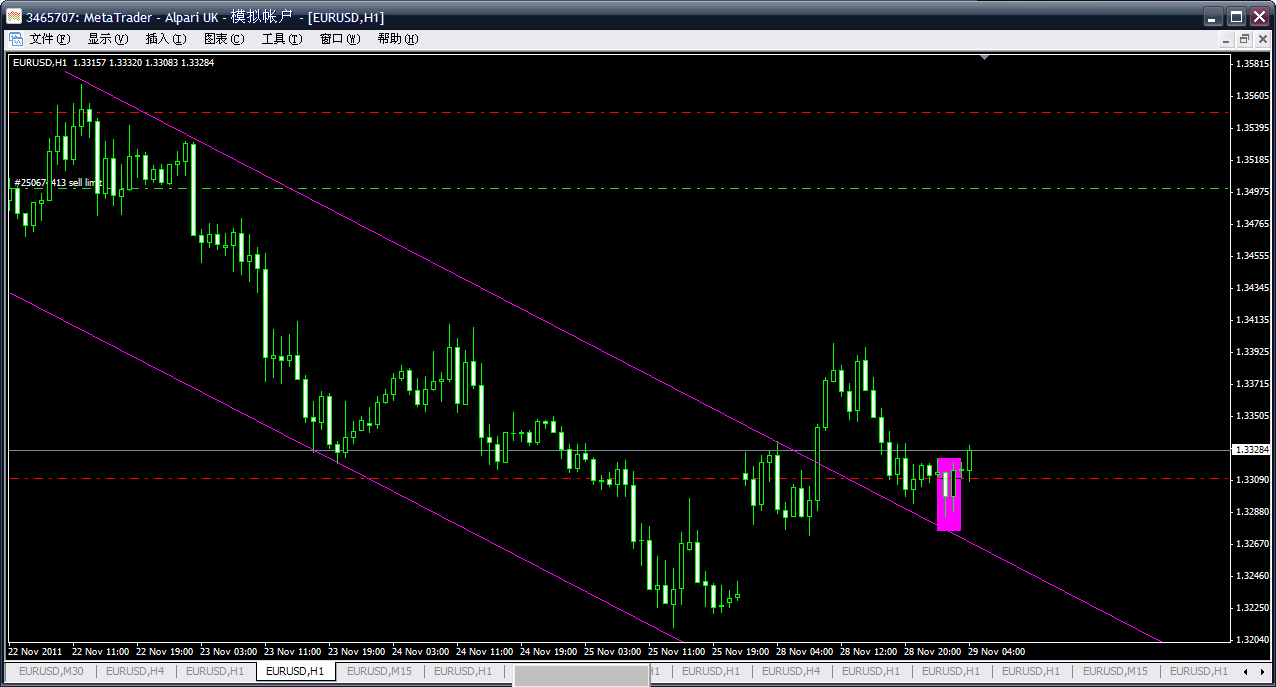This screenshot has height=687, width=1276.
Task: Click price scale value 1.34135
Action: click(x=1252, y=320)
